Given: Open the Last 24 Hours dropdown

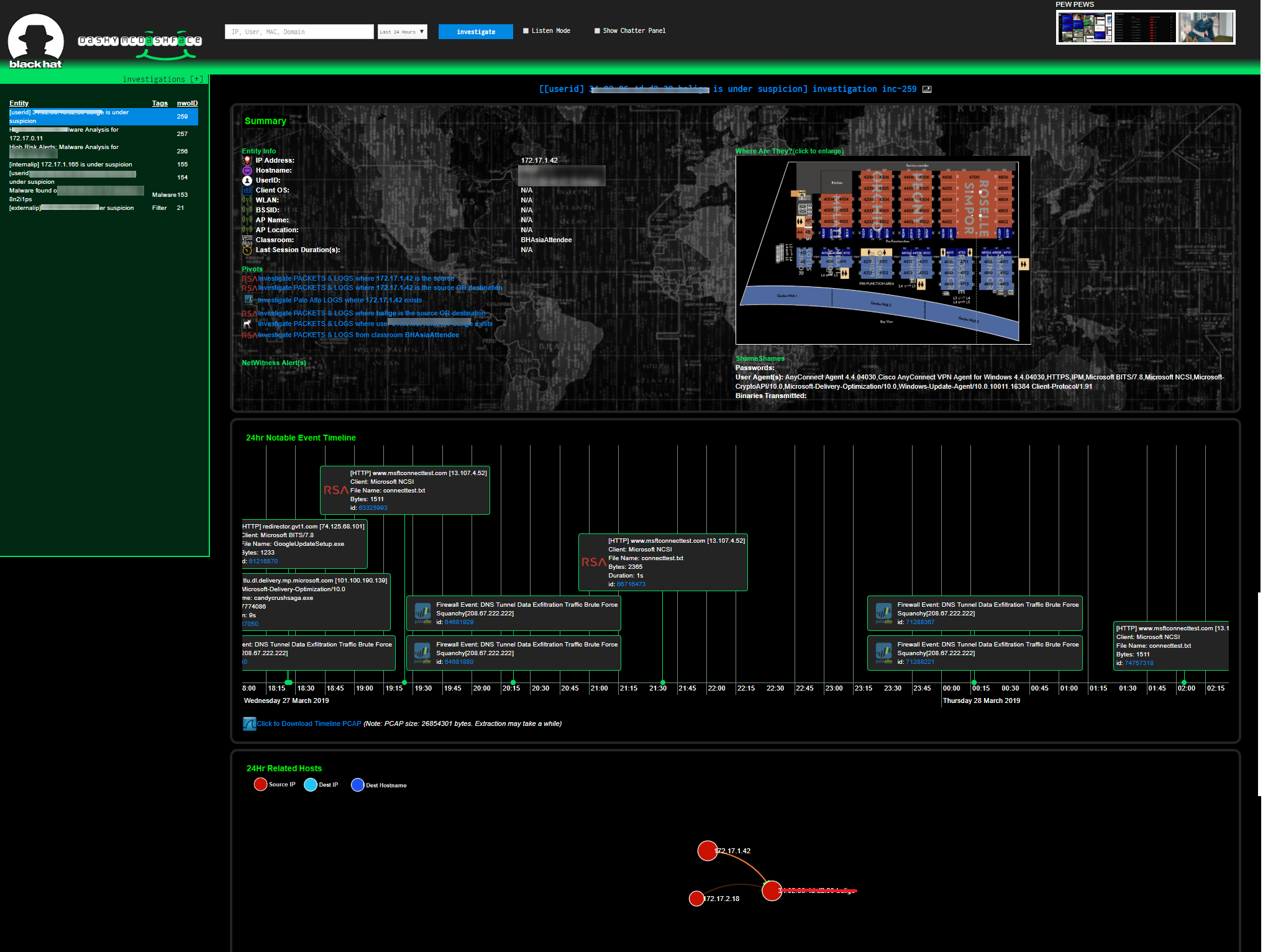Looking at the screenshot, I should pos(402,32).
